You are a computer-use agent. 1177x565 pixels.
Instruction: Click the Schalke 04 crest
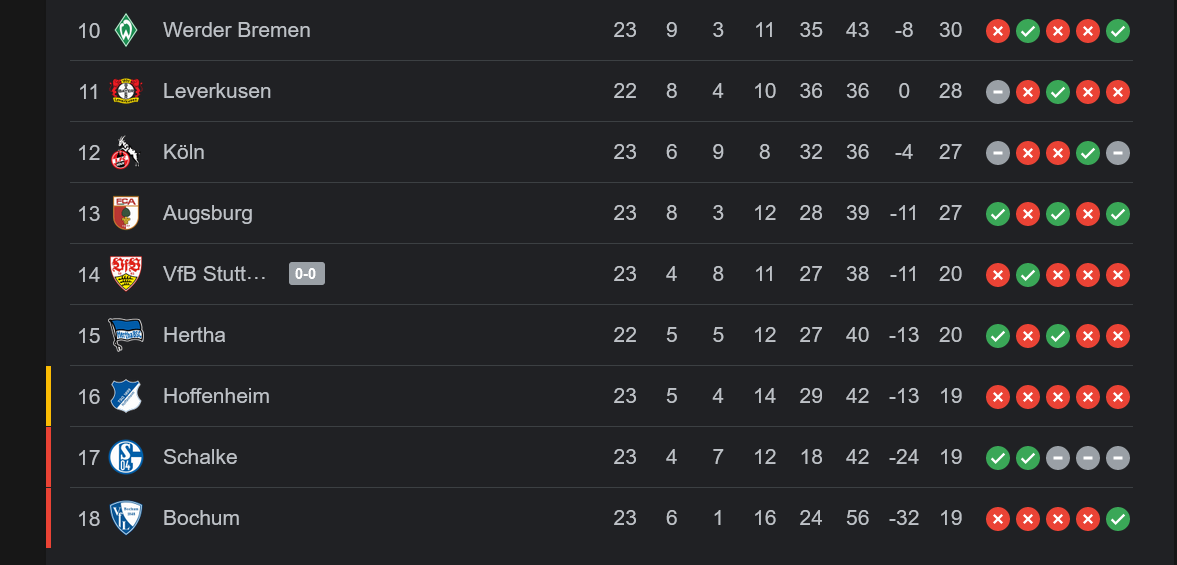(x=125, y=457)
